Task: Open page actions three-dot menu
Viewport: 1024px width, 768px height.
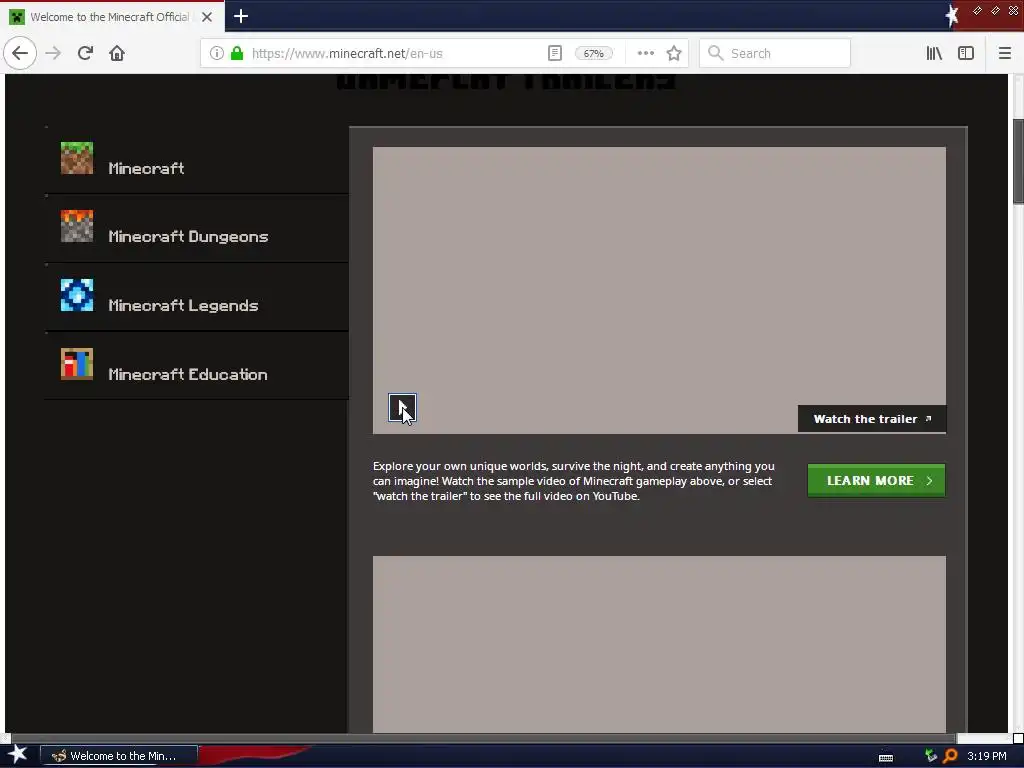Action: (x=645, y=53)
